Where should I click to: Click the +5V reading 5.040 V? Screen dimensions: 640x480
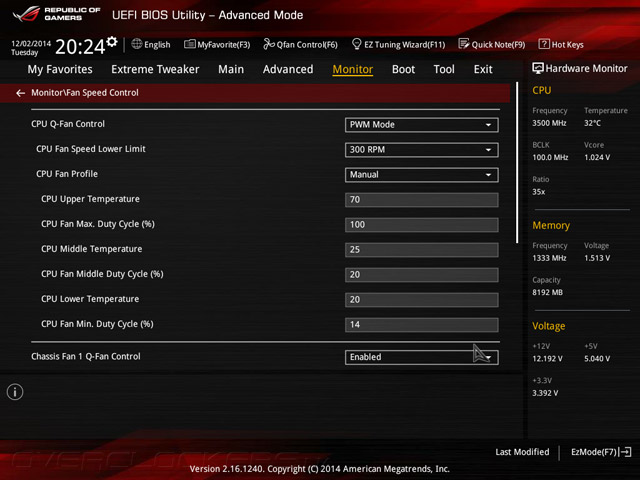(x=597, y=359)
